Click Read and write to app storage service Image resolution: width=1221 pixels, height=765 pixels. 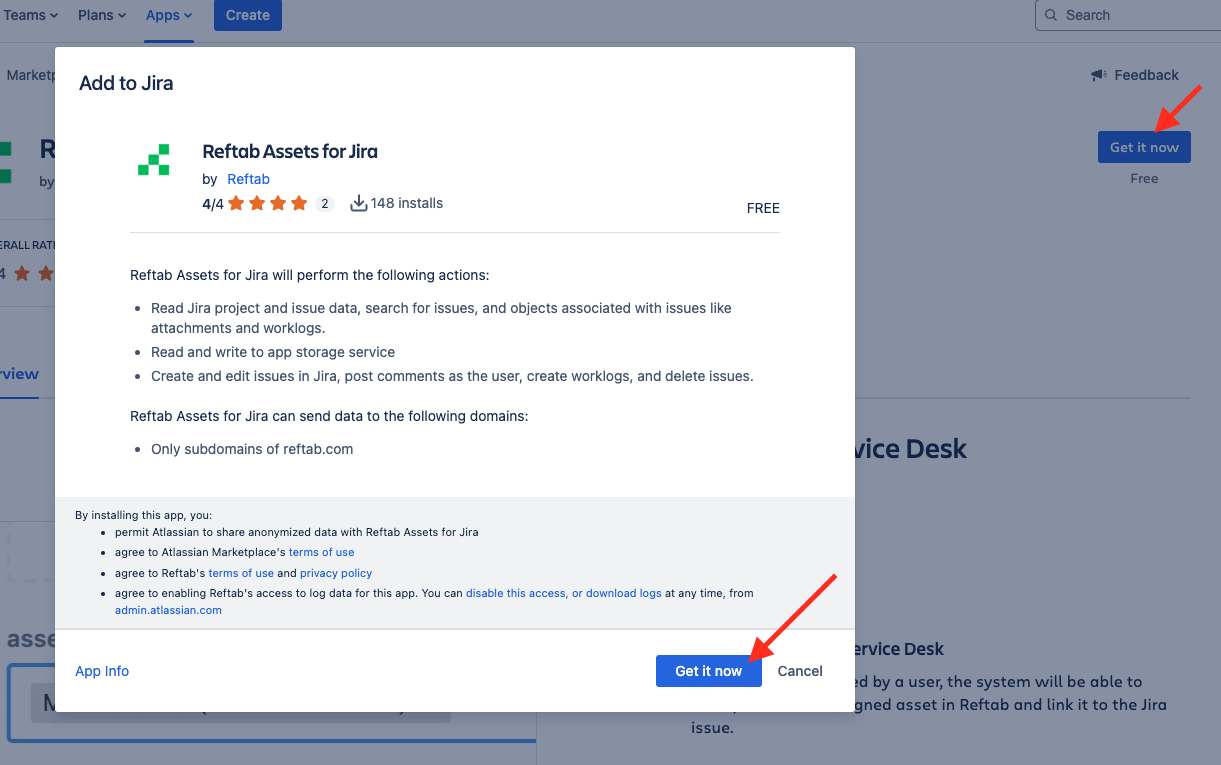pos(273,352)
